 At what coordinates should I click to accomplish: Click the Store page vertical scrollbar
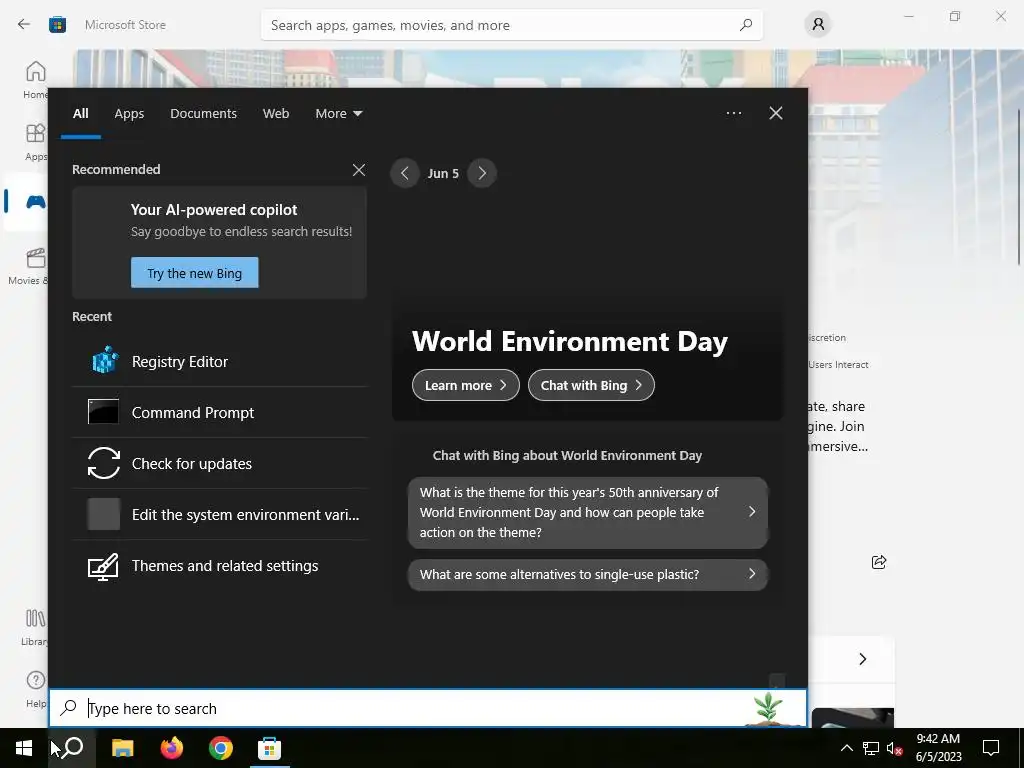1019,187
